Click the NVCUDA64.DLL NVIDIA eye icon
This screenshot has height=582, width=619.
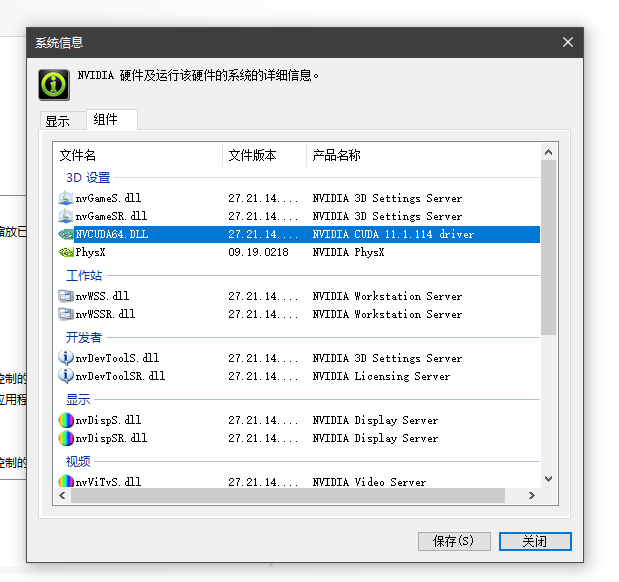click(x=66, y=234)
